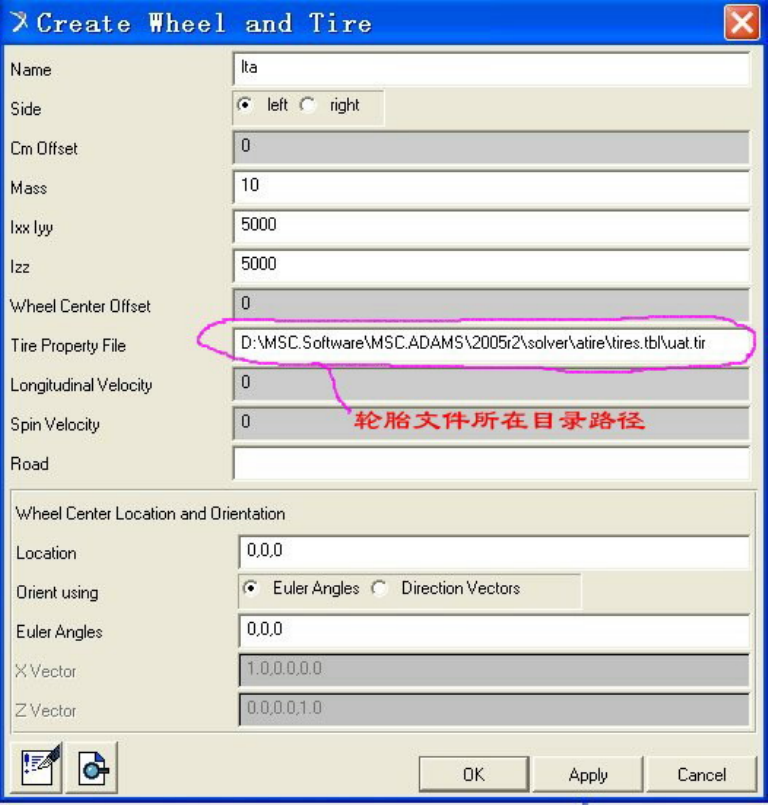Click the Apply button
The image size is (768, 805).
[x=588, y=774]
